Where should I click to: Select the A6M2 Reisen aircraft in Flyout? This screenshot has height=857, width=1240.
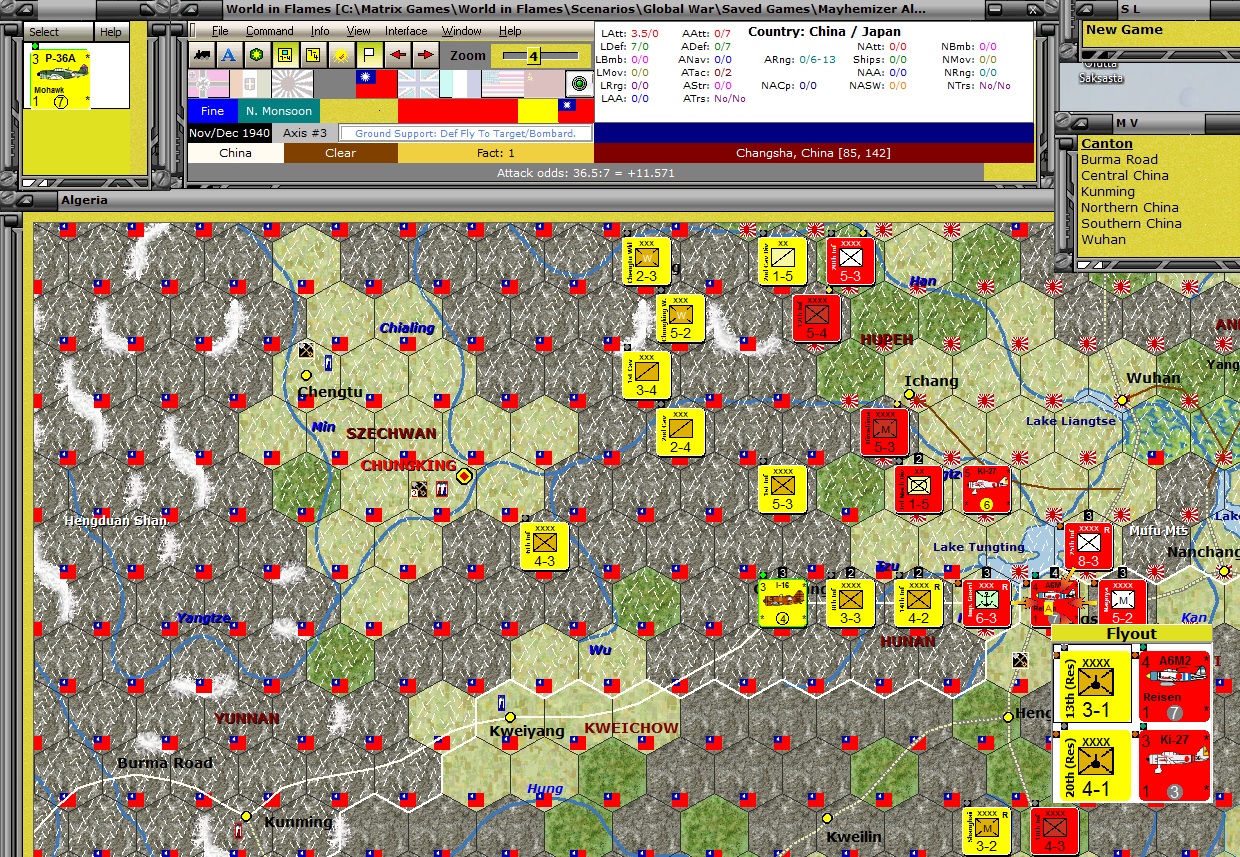click(1174, 686)
